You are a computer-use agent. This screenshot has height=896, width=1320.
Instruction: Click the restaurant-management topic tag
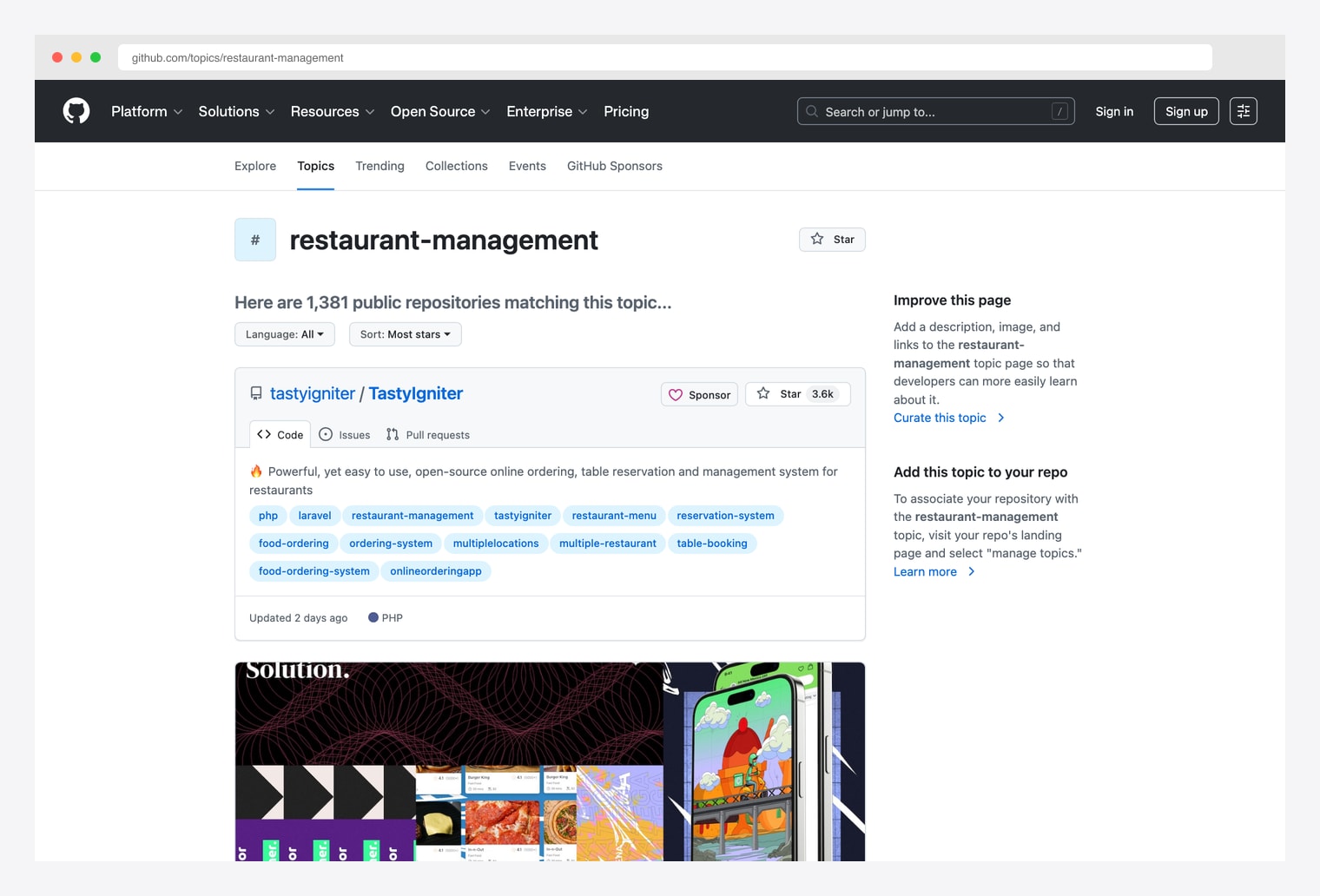[x=412, y=516]
